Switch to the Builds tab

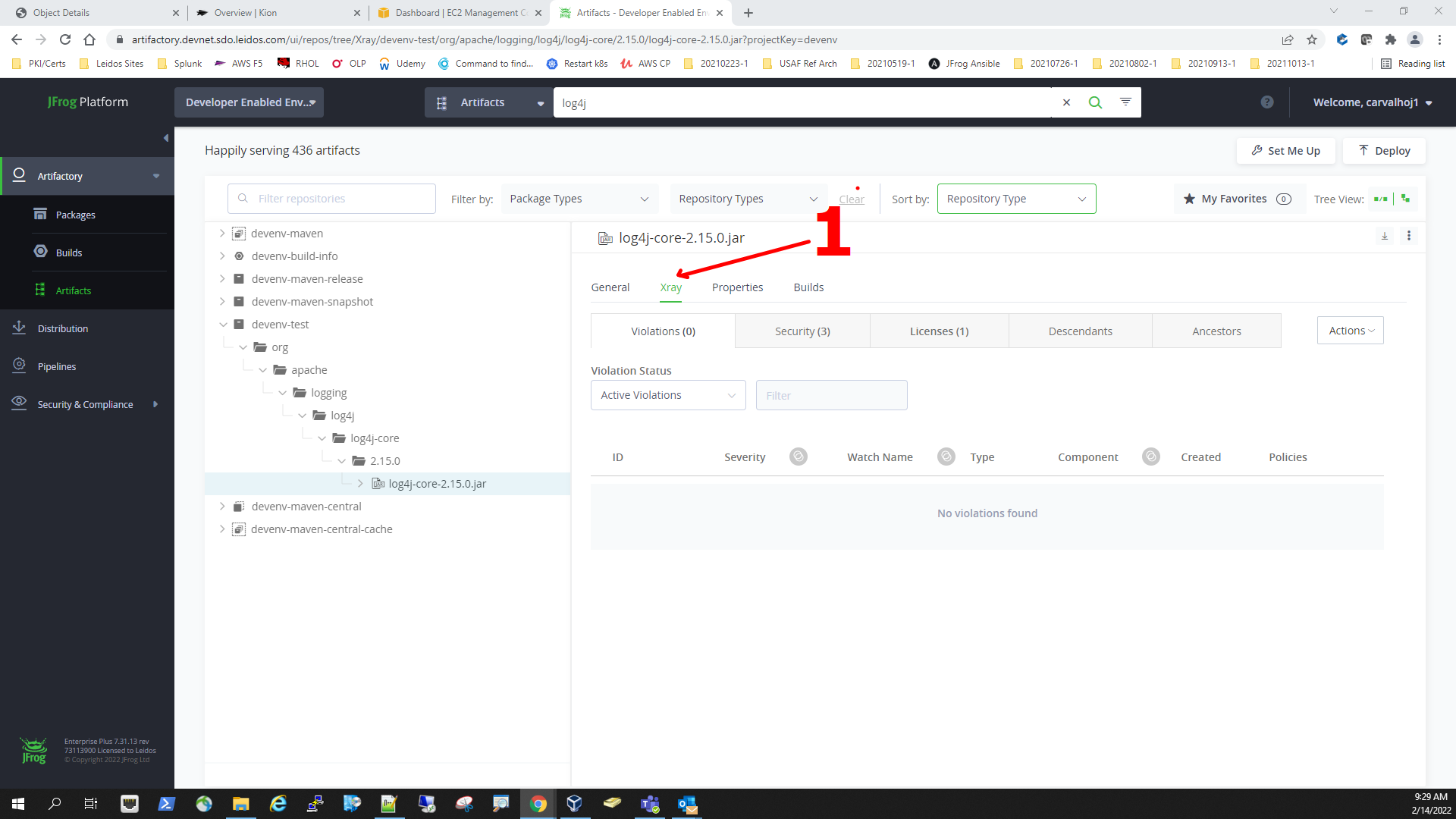pyautogui.click(x=808, y=287)
